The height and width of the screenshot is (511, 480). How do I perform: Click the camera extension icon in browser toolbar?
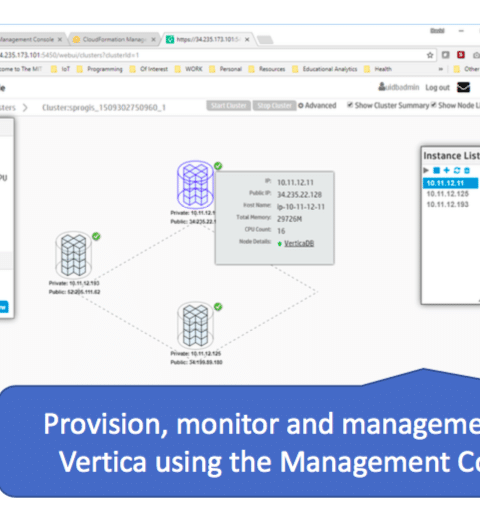coord(476,55)
